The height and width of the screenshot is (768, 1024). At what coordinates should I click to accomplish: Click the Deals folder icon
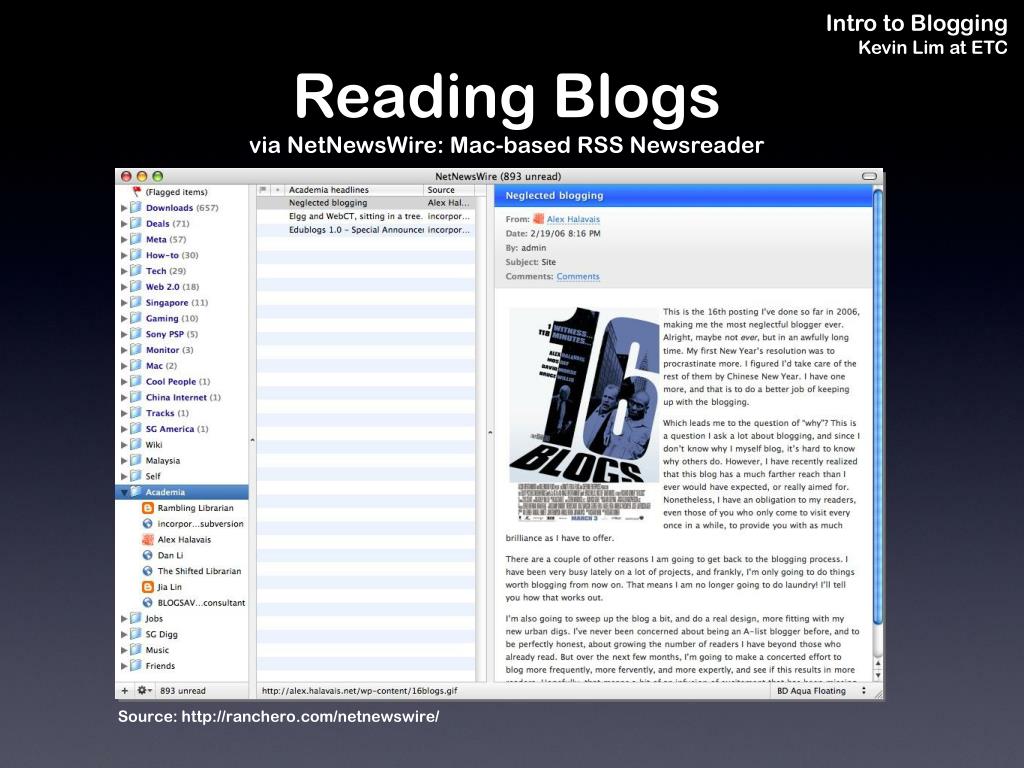coord(136,223)
